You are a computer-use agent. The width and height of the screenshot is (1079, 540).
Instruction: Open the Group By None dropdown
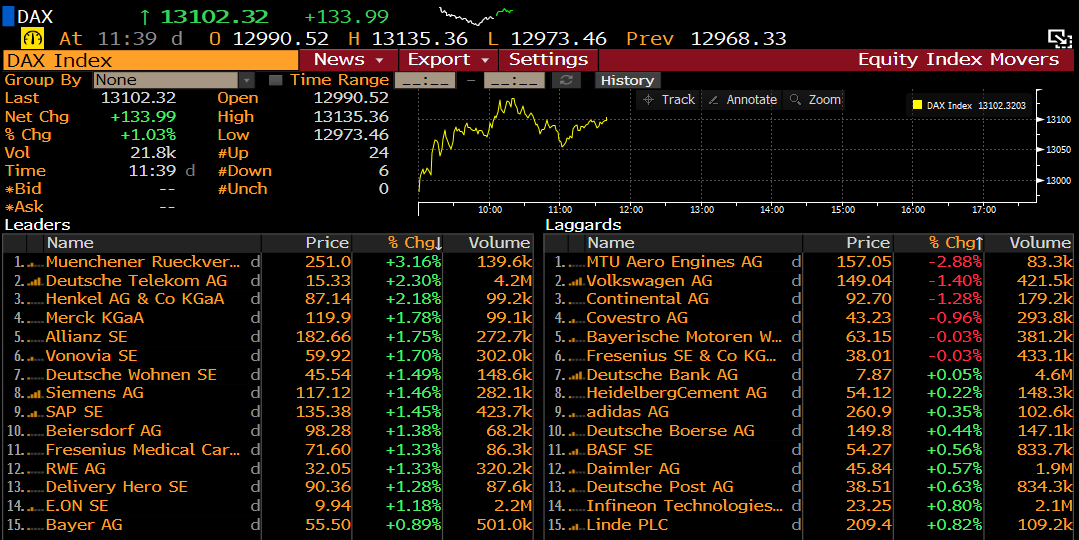click(x=174, y=80)
